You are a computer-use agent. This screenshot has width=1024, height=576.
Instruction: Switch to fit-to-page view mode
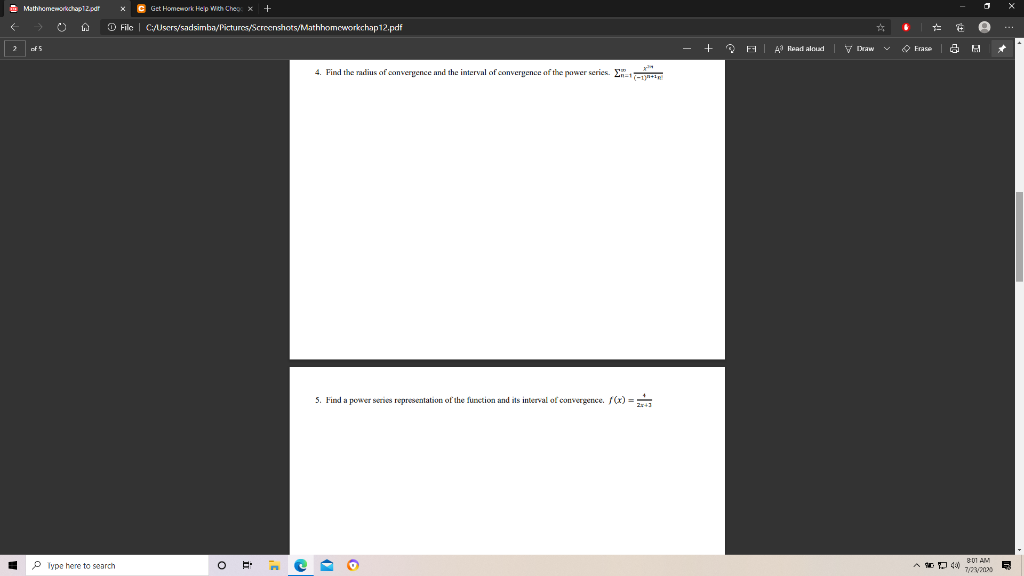[x=750, y=48]
